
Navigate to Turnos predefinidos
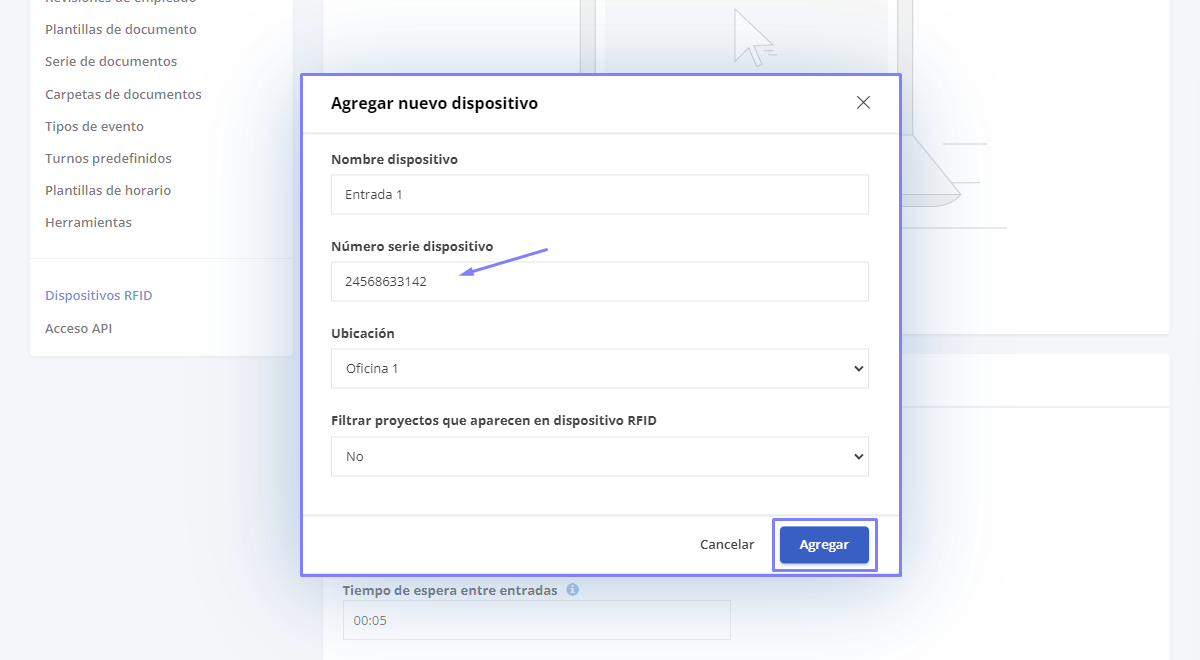[x=108, y=158]
